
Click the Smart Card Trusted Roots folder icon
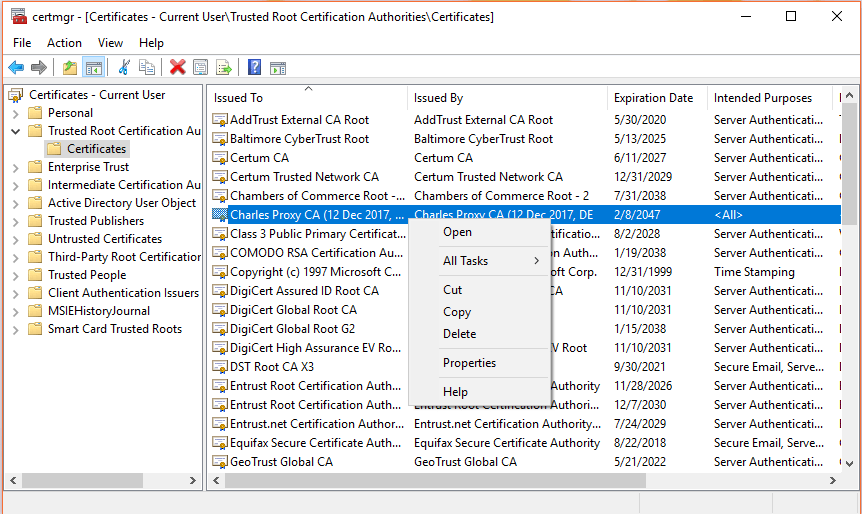[x=35, y=329]
